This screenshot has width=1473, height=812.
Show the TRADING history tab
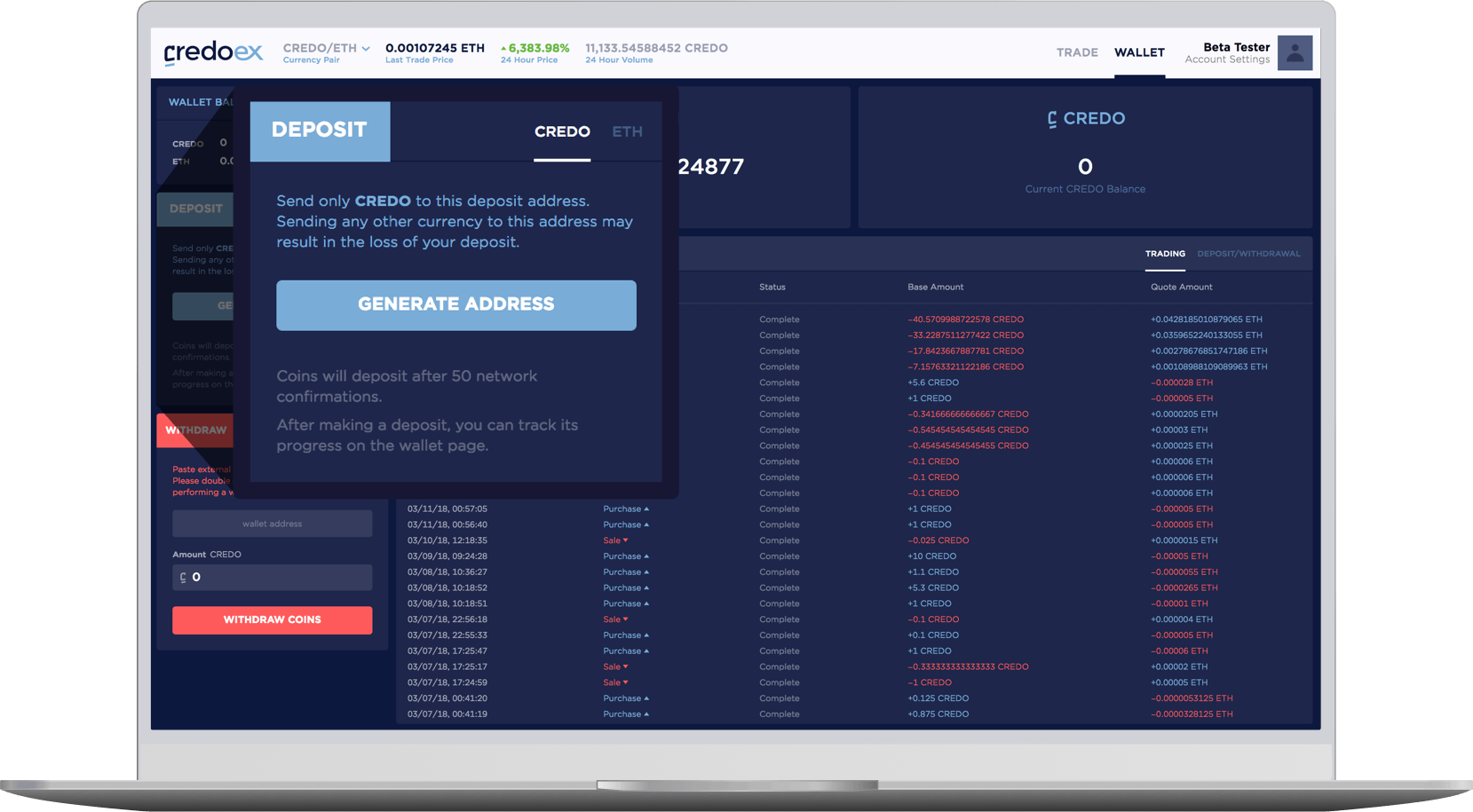[1165, 254]
